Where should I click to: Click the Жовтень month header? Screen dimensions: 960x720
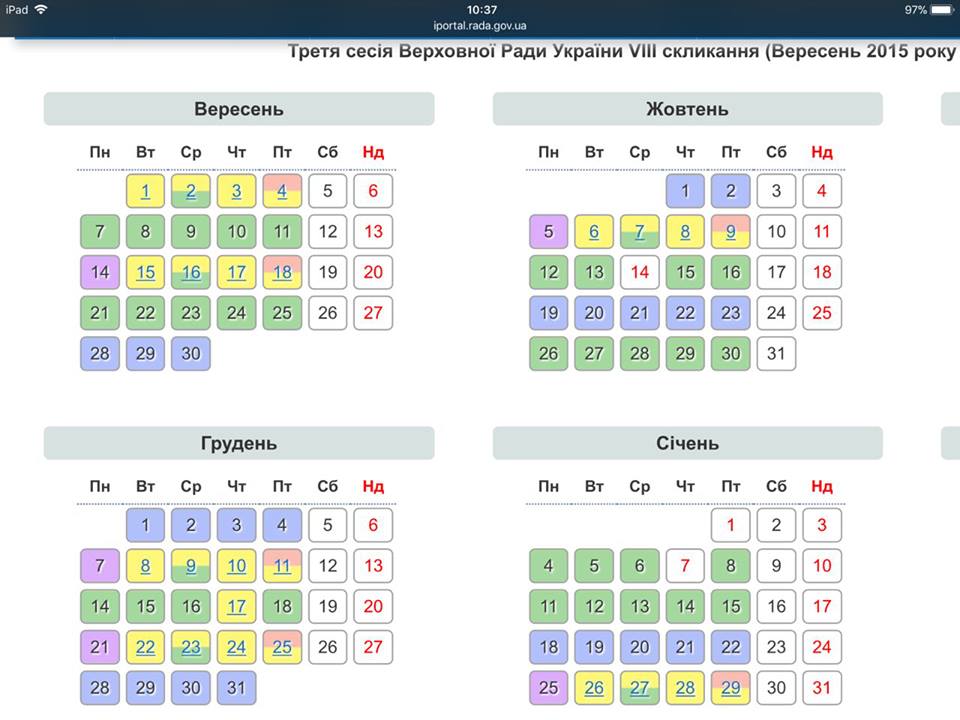pos(687,109)
